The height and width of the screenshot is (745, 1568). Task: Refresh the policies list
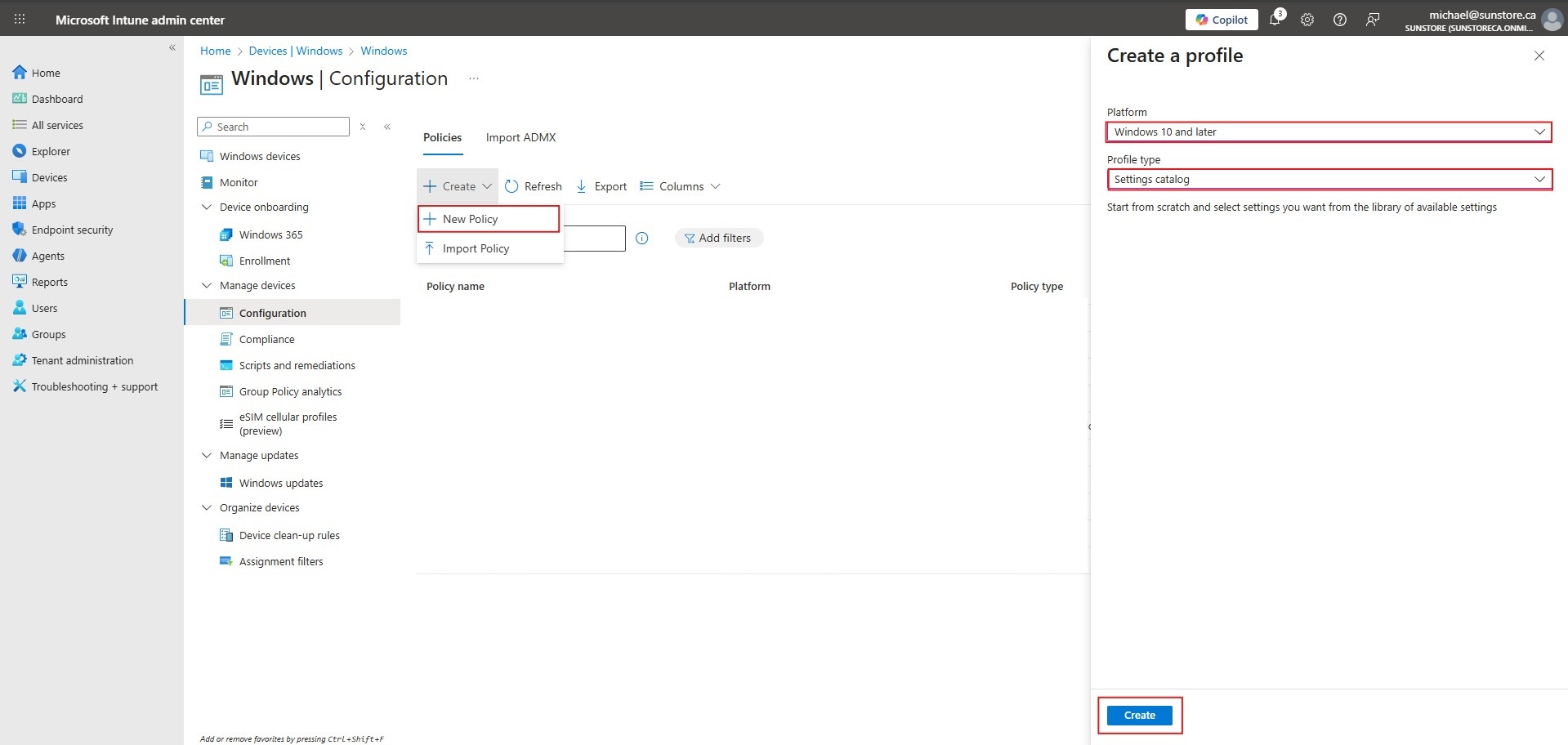click(x=533, y=185)
